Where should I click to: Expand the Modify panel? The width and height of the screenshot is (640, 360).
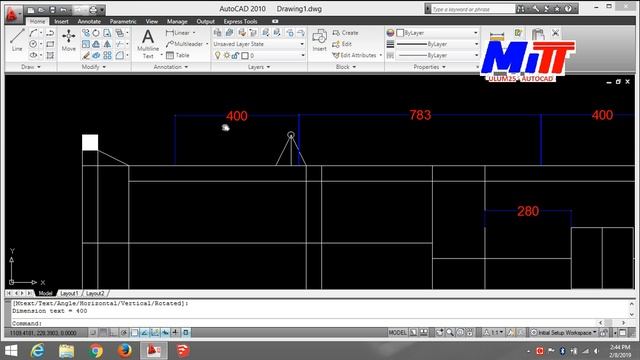click(x=93, y=67)
